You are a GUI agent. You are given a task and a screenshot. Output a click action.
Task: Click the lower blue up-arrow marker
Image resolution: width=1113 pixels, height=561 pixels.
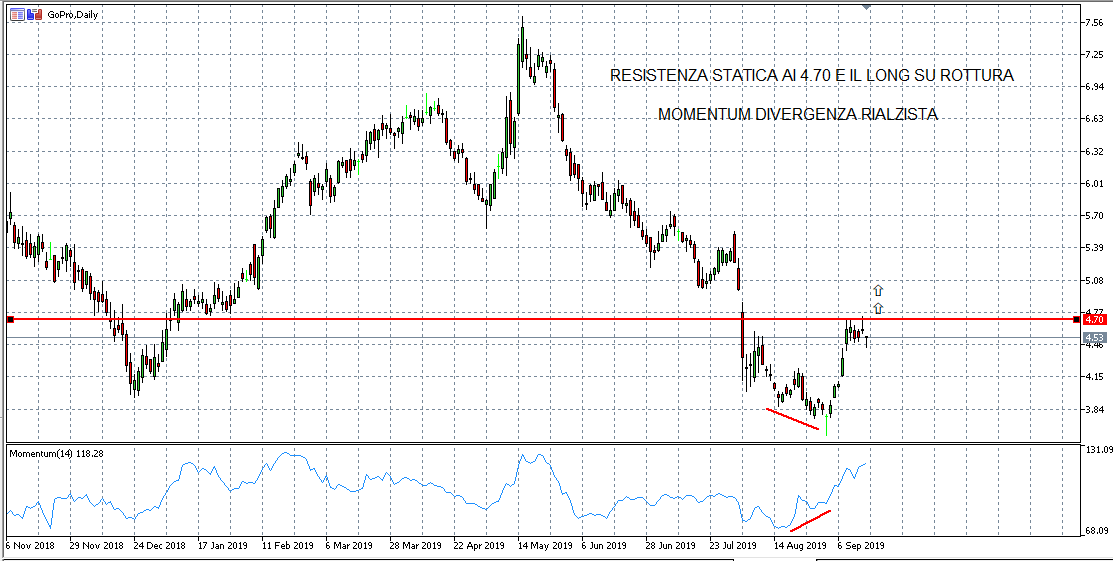coord(877,308)
